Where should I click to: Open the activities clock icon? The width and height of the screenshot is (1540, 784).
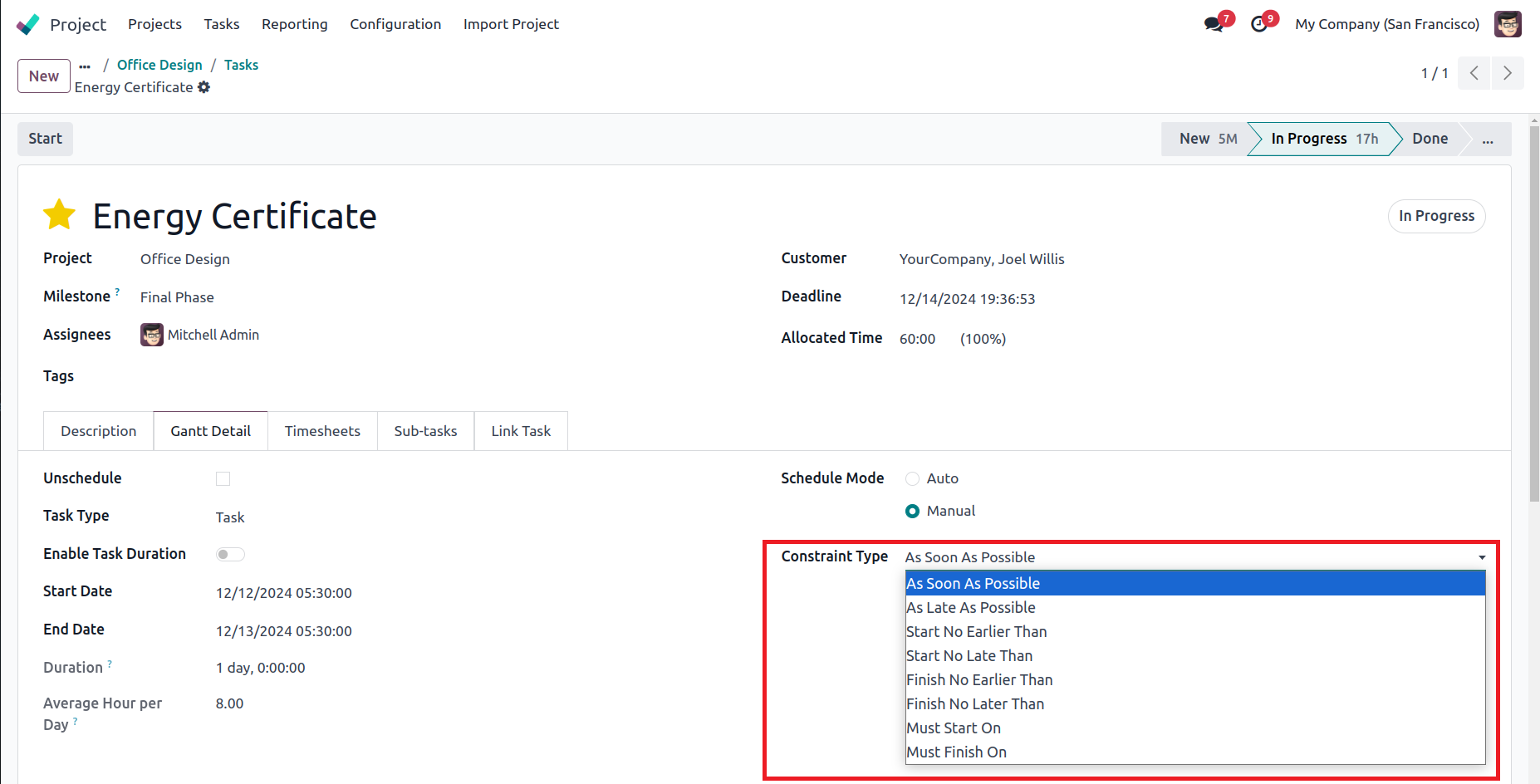click(x=1259, y=24)
